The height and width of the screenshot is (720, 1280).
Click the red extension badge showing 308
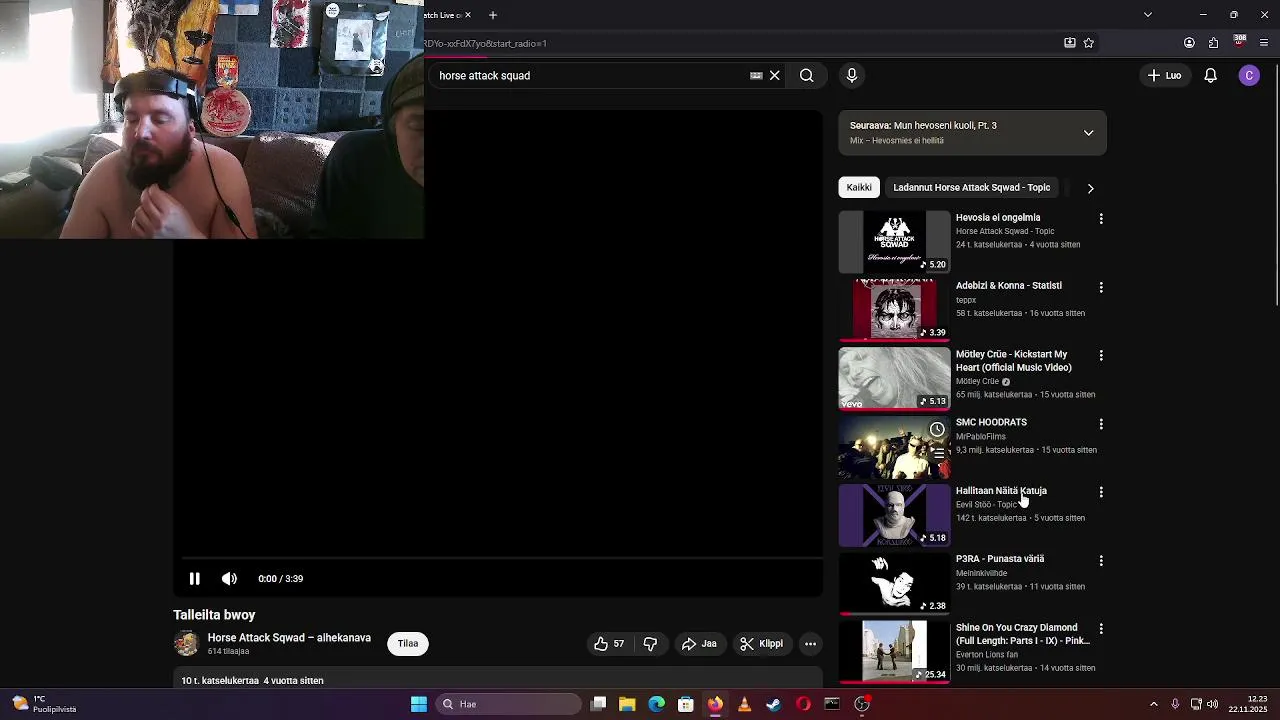click(1240, 42)
